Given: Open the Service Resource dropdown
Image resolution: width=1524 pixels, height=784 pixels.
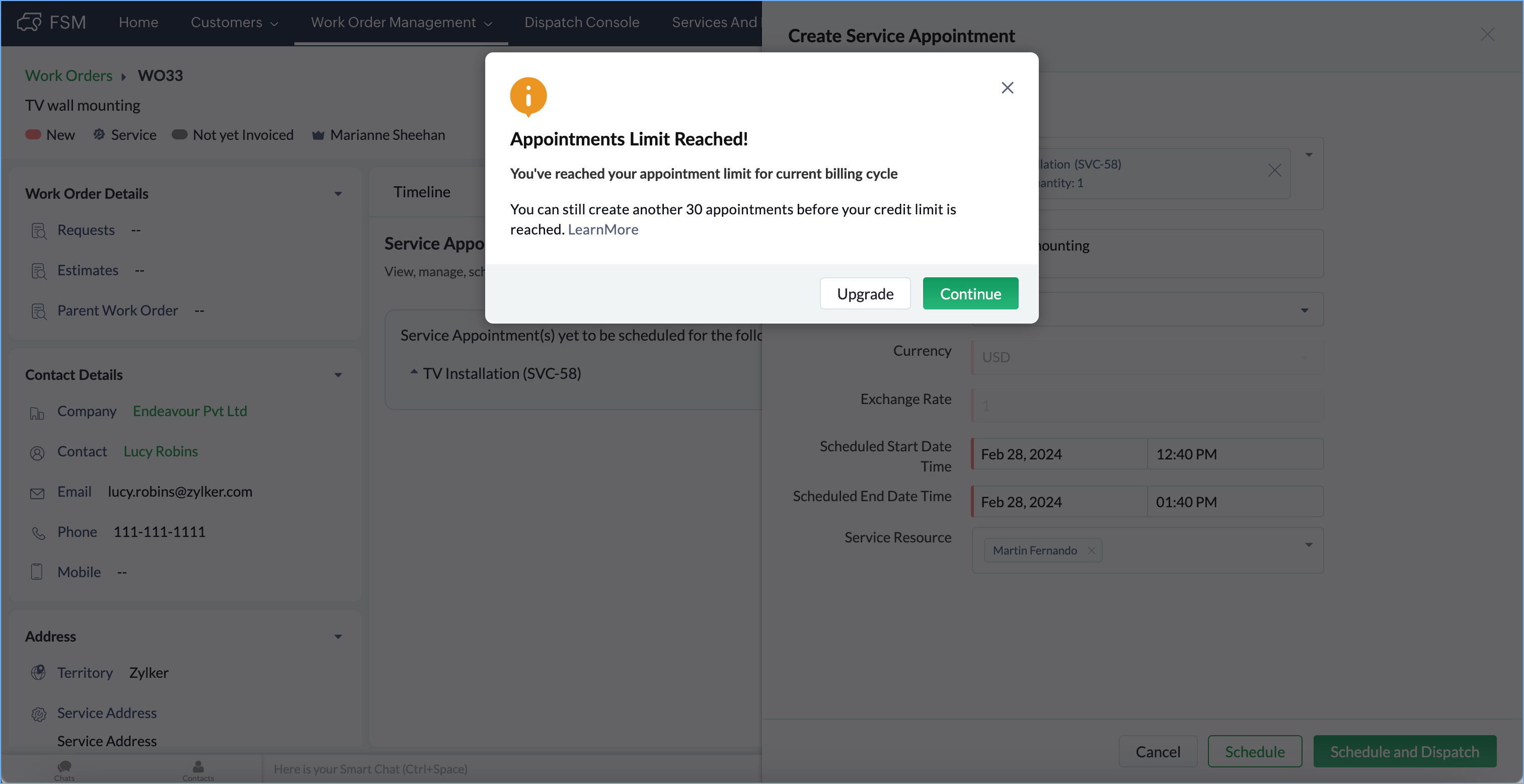Looking at the screenshot, I should tap(1308, 544).
